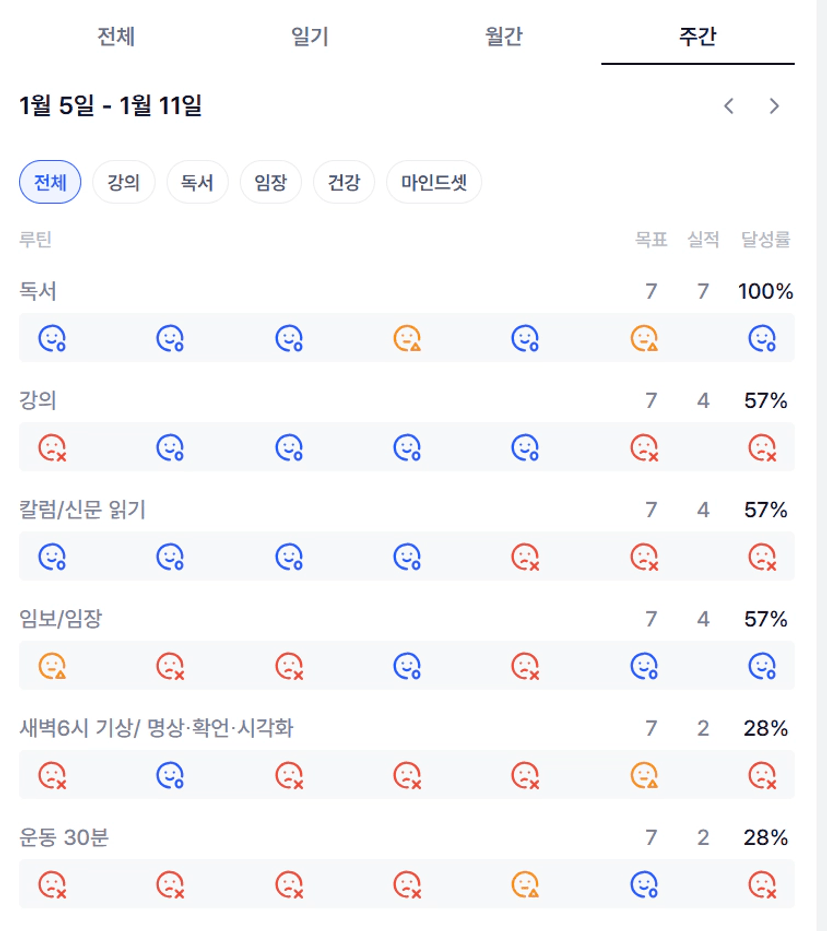The height and width of the screenshot is (931, 827).
Task: Click the orange face in 운동 30분 row
Action: [x=525, y=884]
